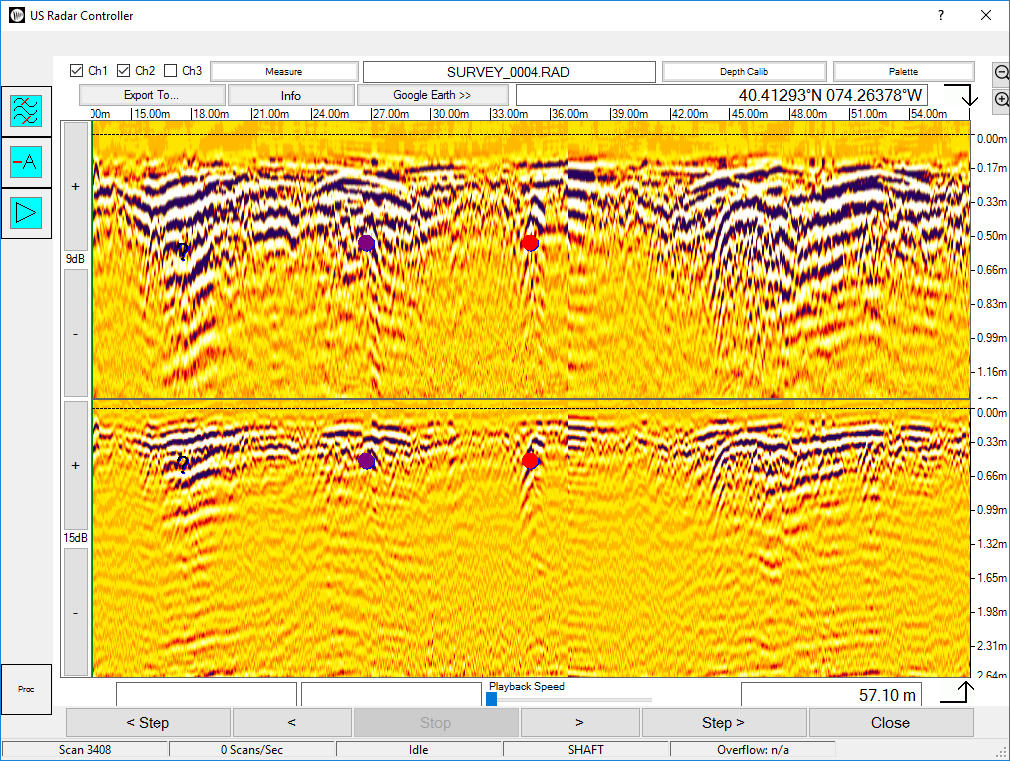The width and height of the screenshot is (1010, 761).
Task: Click the Measure button
Action: click(x=284, y=72)
